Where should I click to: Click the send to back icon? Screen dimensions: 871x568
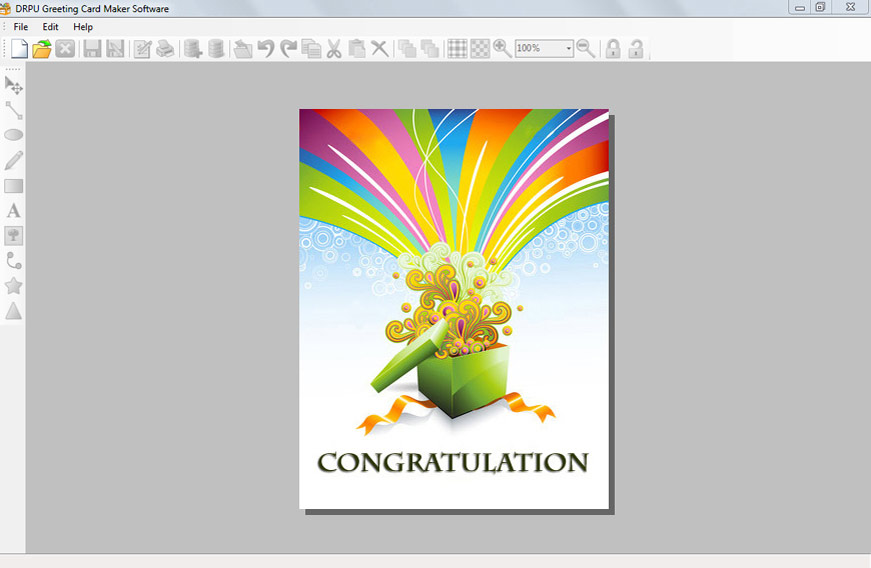coord(430,49)
